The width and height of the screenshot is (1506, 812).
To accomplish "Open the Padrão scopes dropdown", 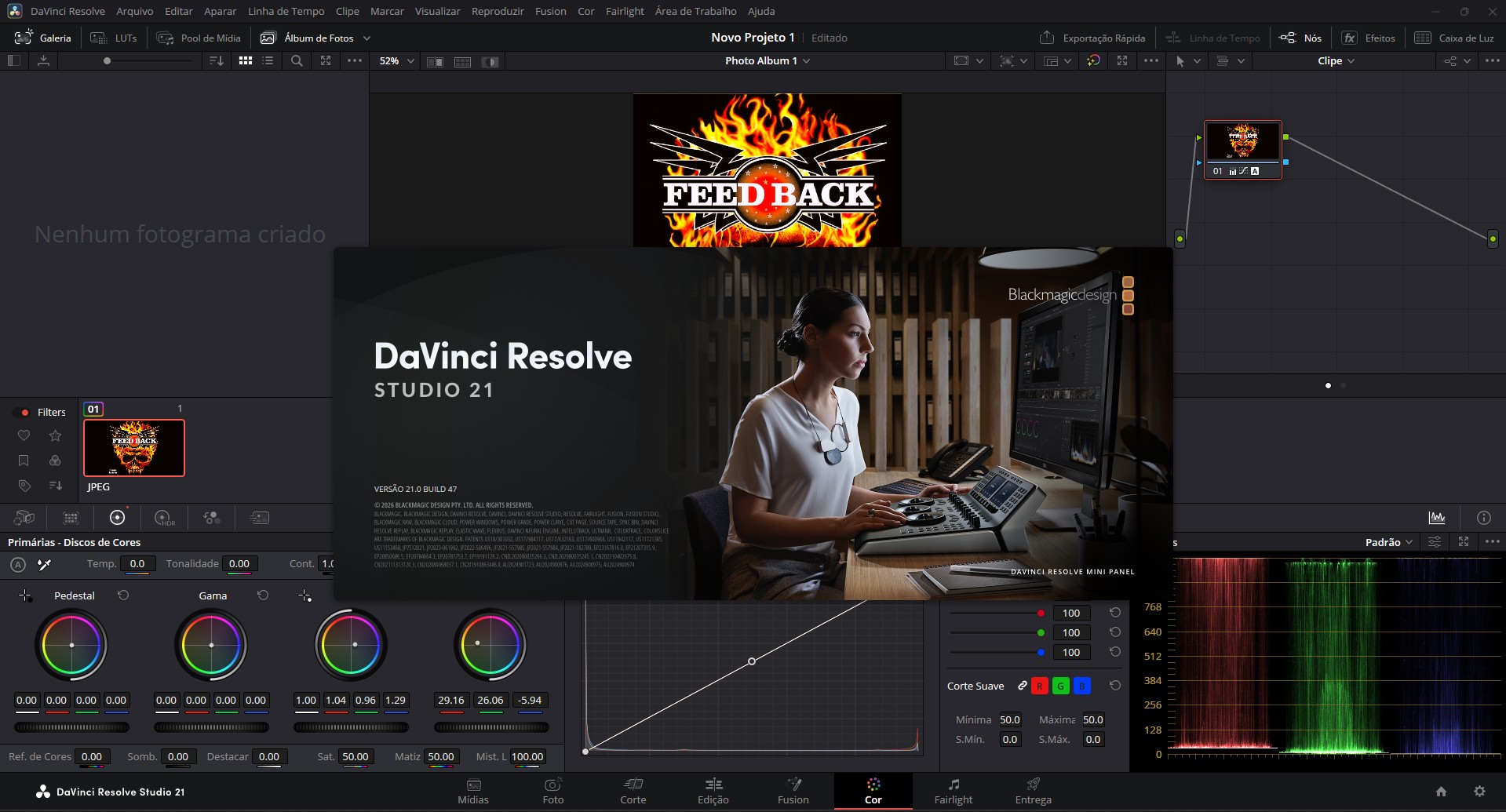I will (1389, 542).
